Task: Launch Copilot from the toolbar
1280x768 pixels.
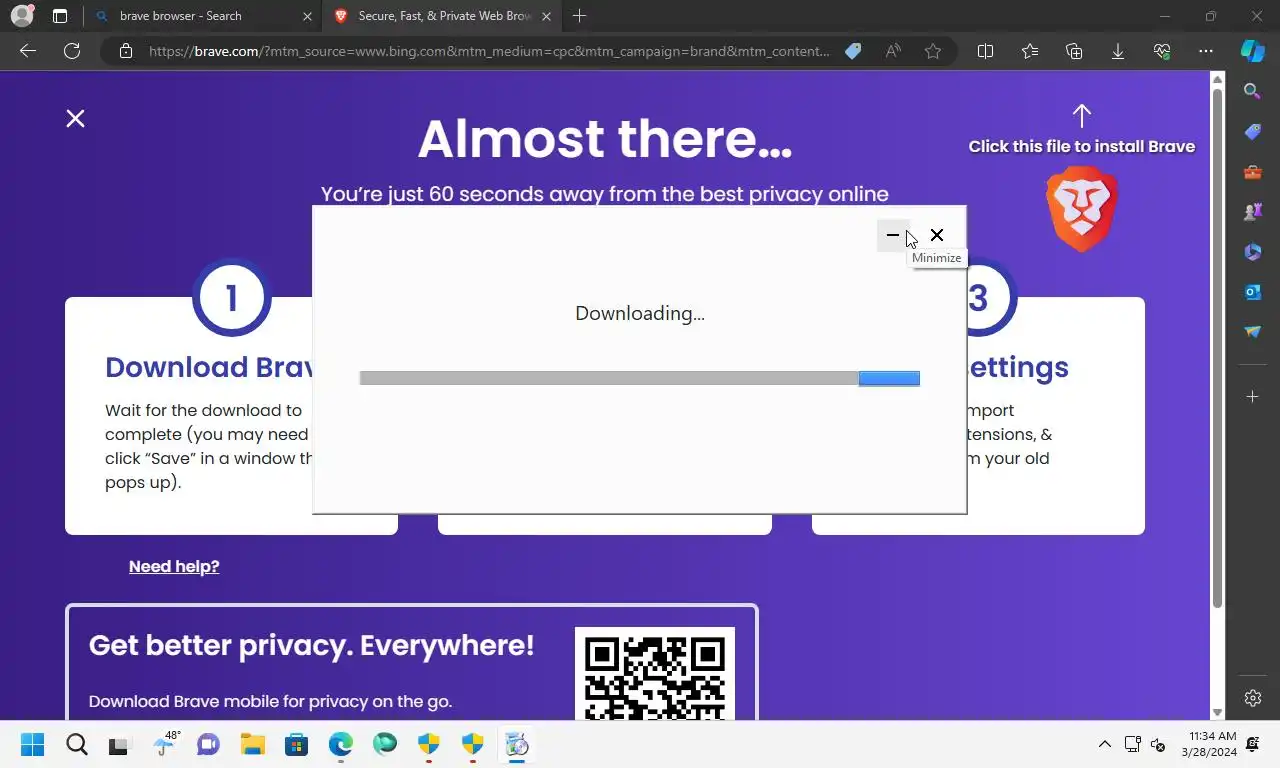Action: tap(1252, 51)
